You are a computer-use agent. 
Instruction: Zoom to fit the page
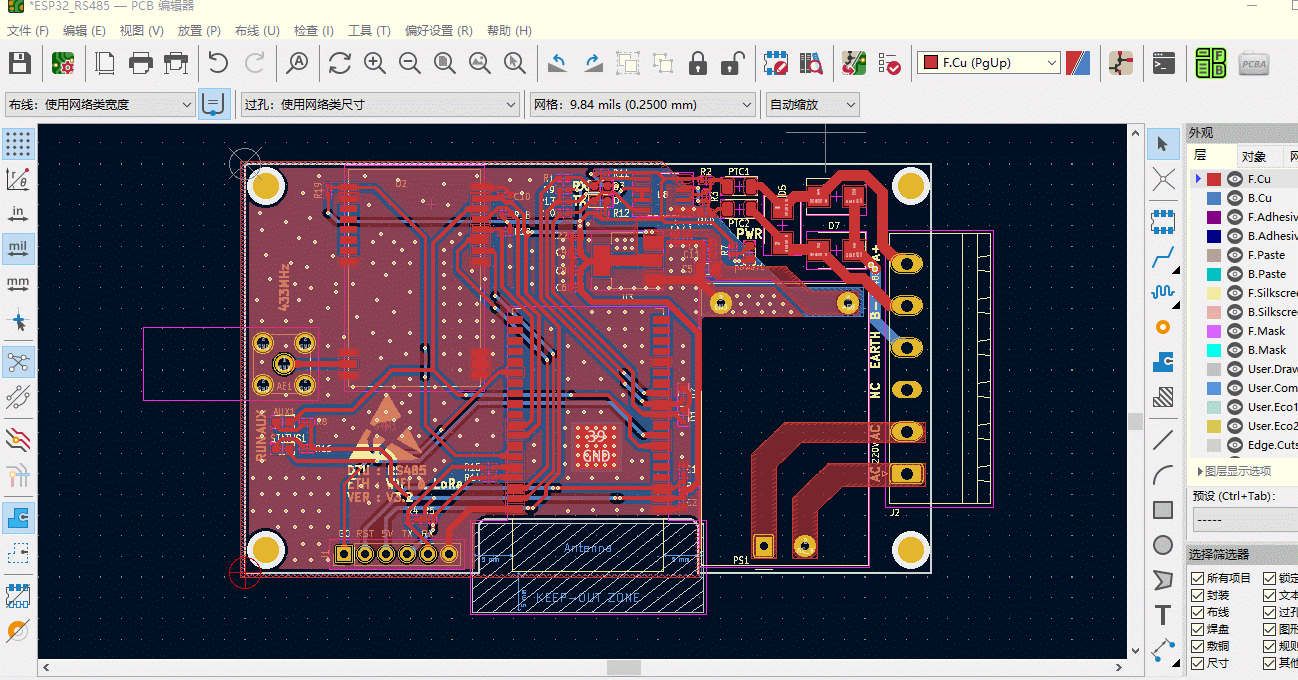tap(445, 64)
